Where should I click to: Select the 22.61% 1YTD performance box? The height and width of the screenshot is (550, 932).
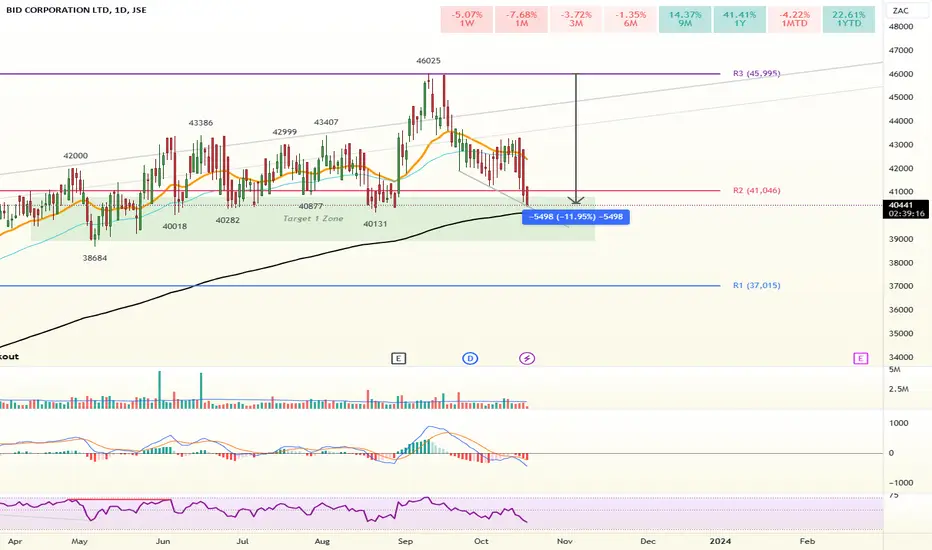tap(849, 19)
